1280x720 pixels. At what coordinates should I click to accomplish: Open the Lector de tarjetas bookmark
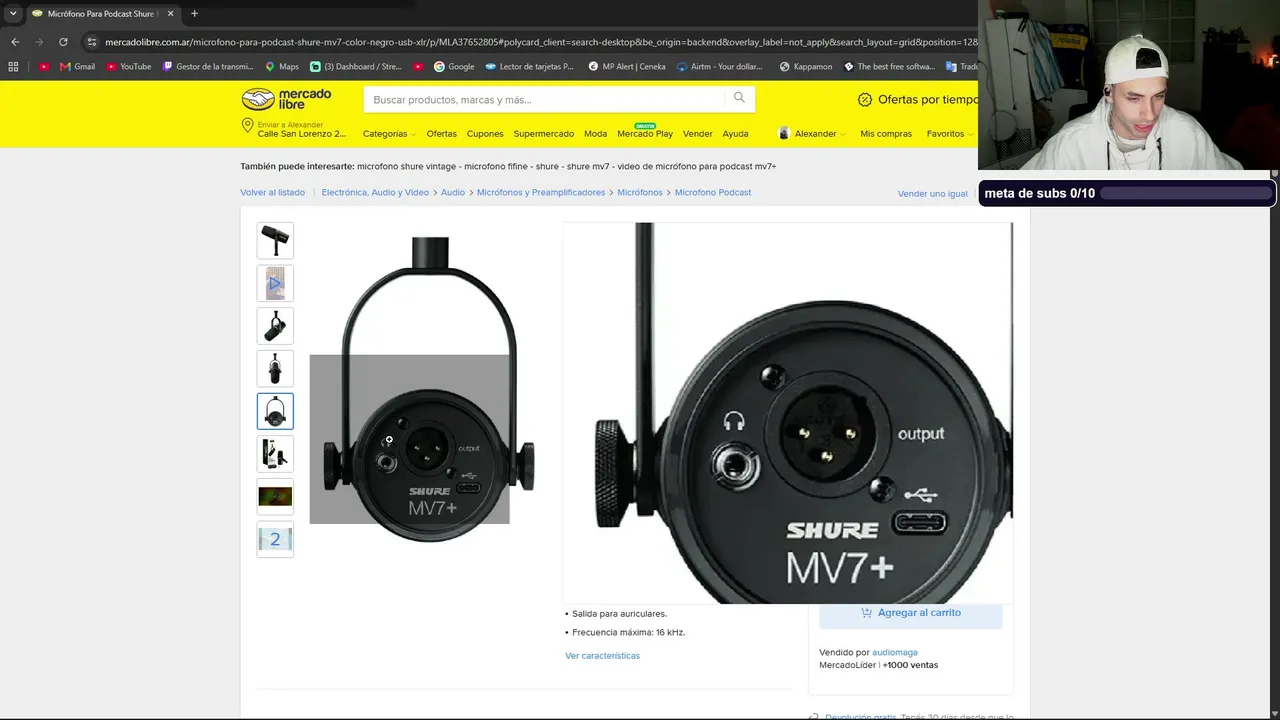(x=530, y=67)
